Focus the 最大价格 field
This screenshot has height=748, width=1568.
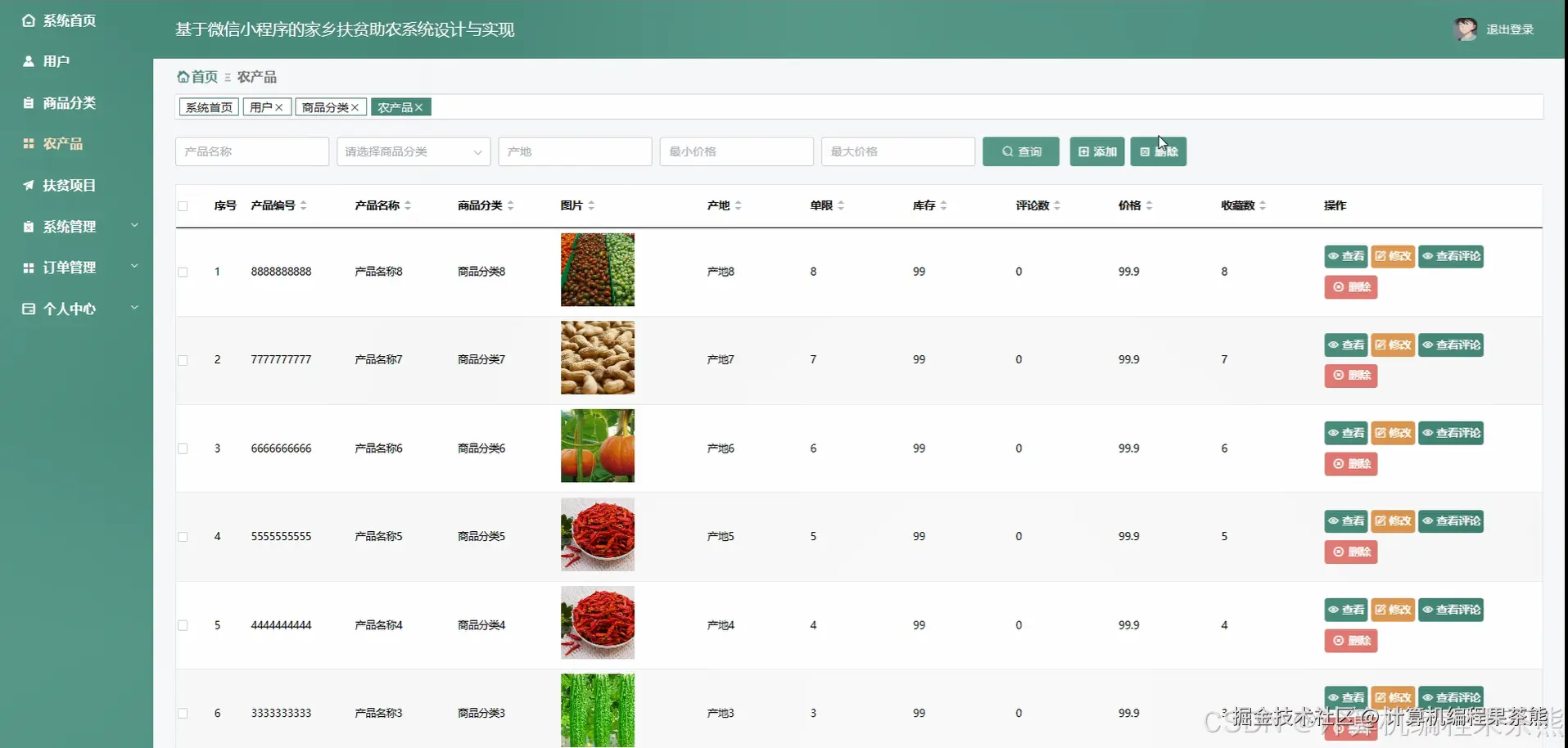point(898,151)
